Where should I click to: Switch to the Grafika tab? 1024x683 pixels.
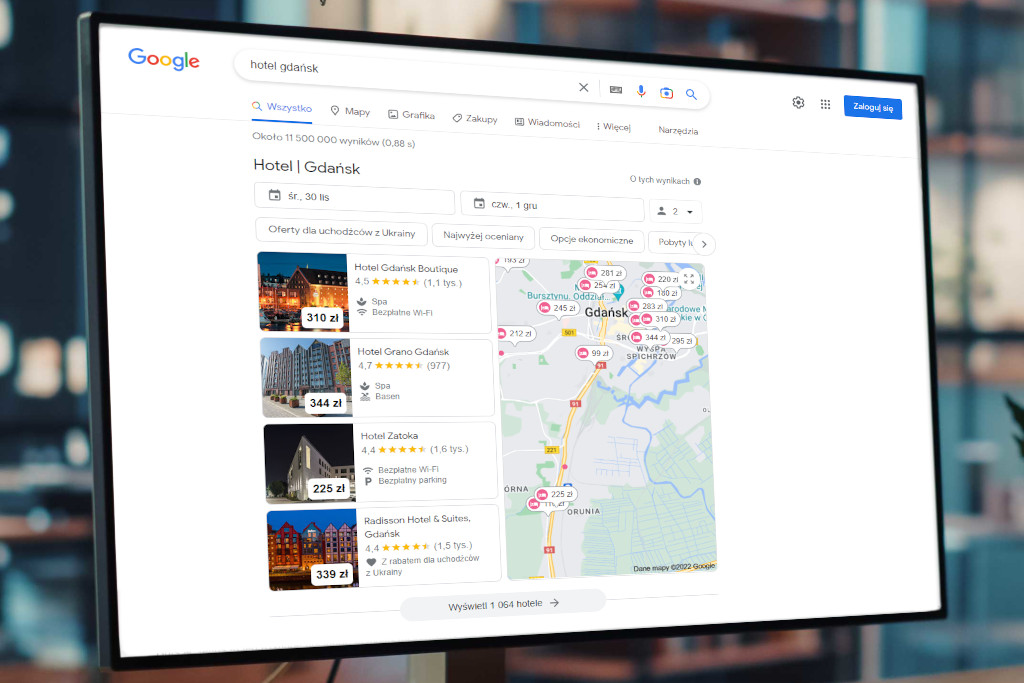click(x=411, y=115)
